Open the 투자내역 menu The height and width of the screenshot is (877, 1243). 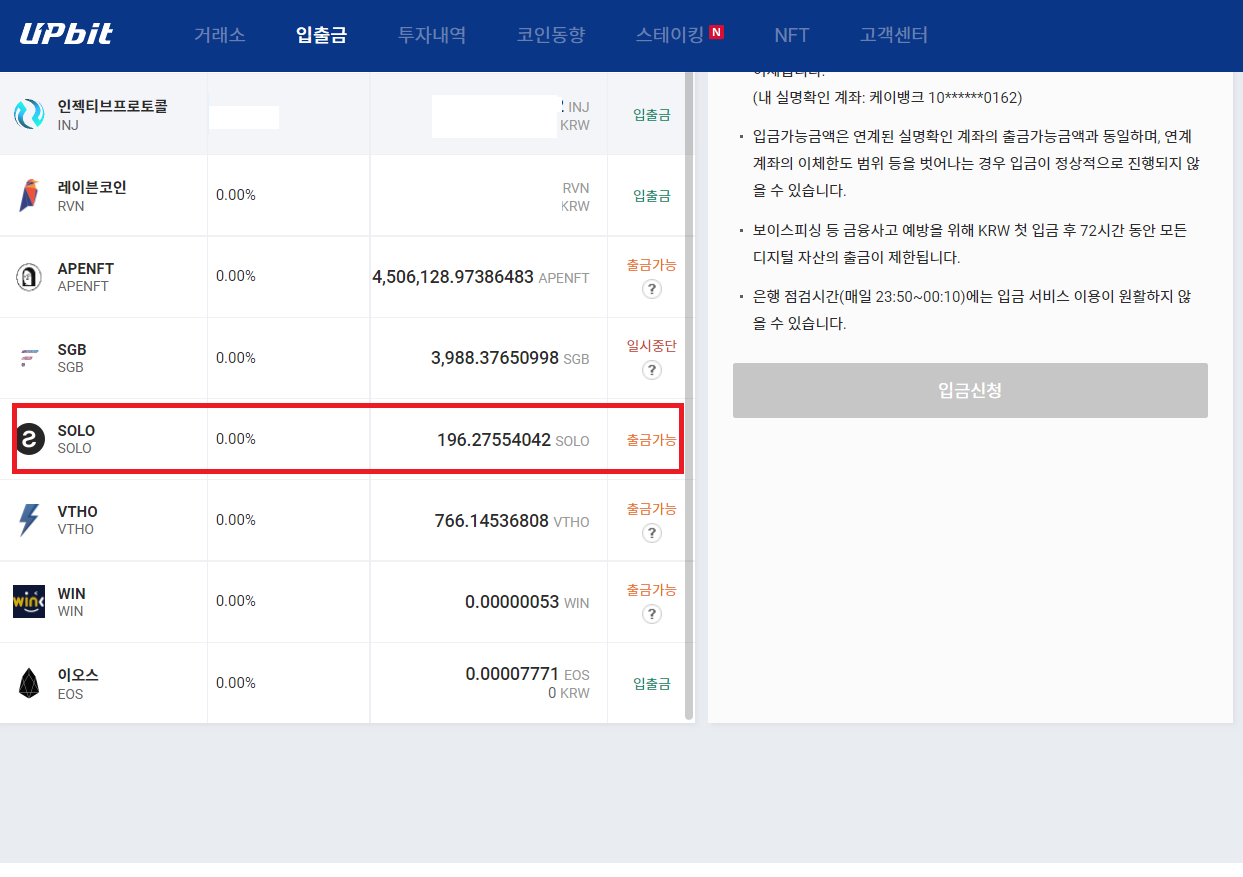(x=432, y=35)
